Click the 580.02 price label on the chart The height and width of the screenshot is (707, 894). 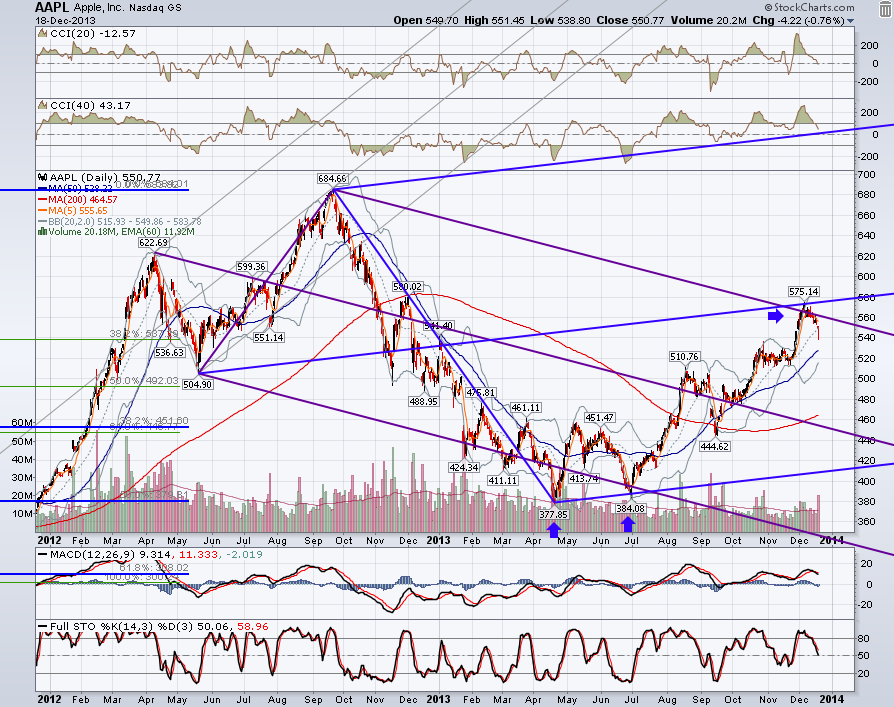[x=408, y=286]
